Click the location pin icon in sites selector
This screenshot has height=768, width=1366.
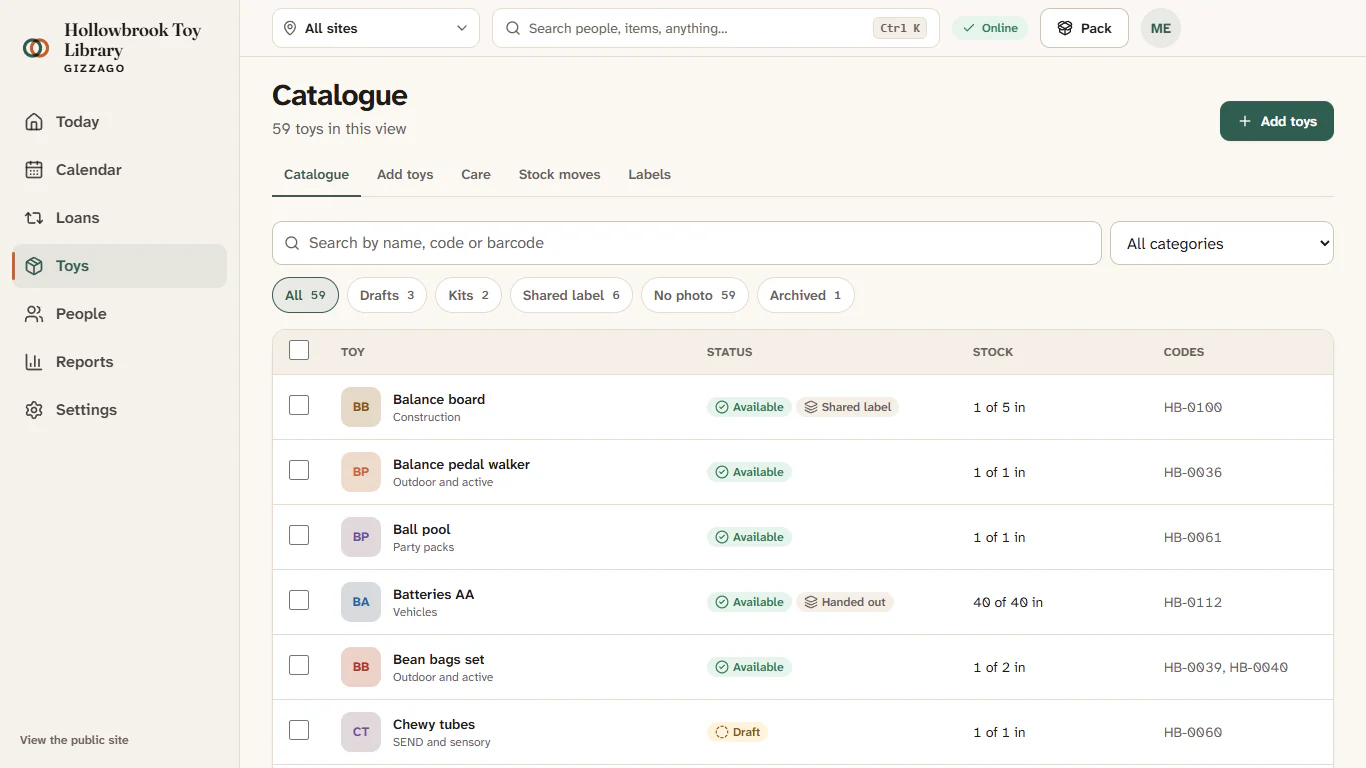[x=290, y=28]
